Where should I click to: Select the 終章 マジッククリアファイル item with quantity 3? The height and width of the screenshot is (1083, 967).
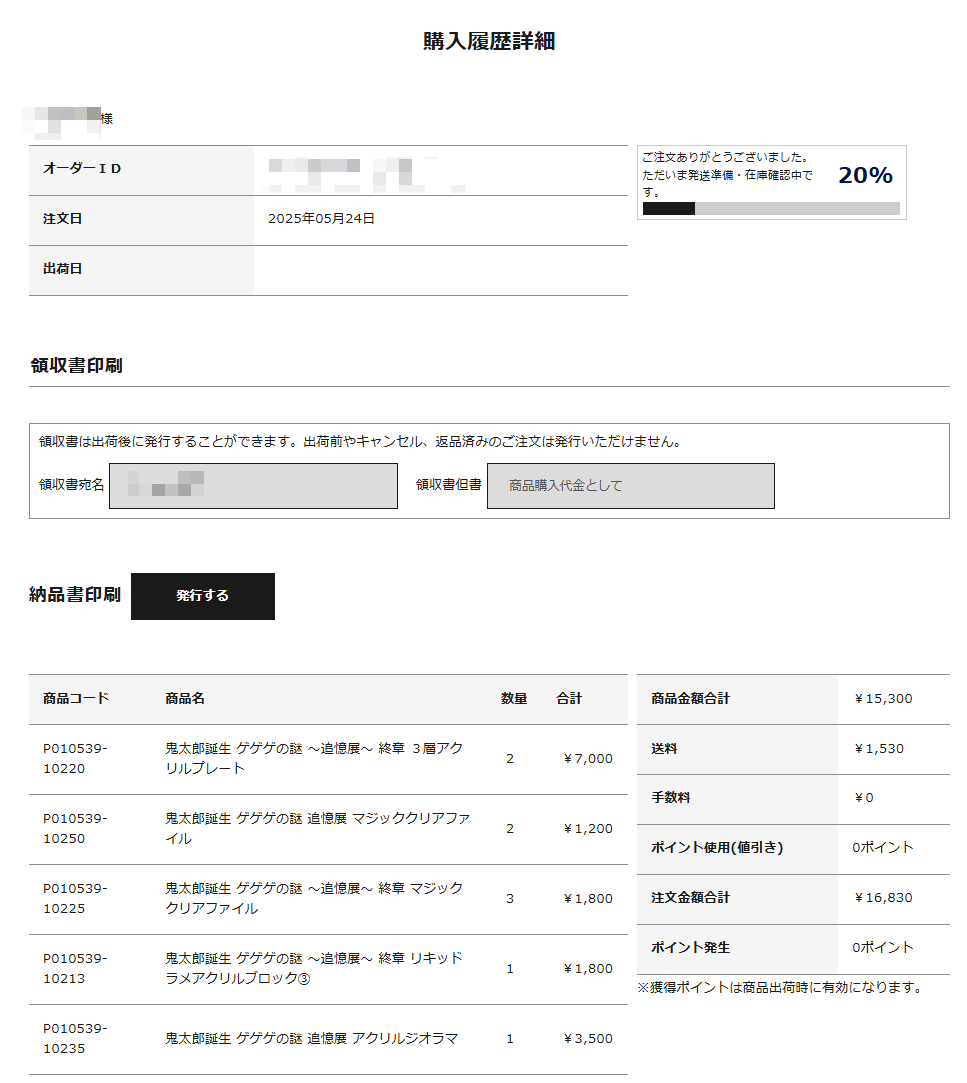pos(313,898)
